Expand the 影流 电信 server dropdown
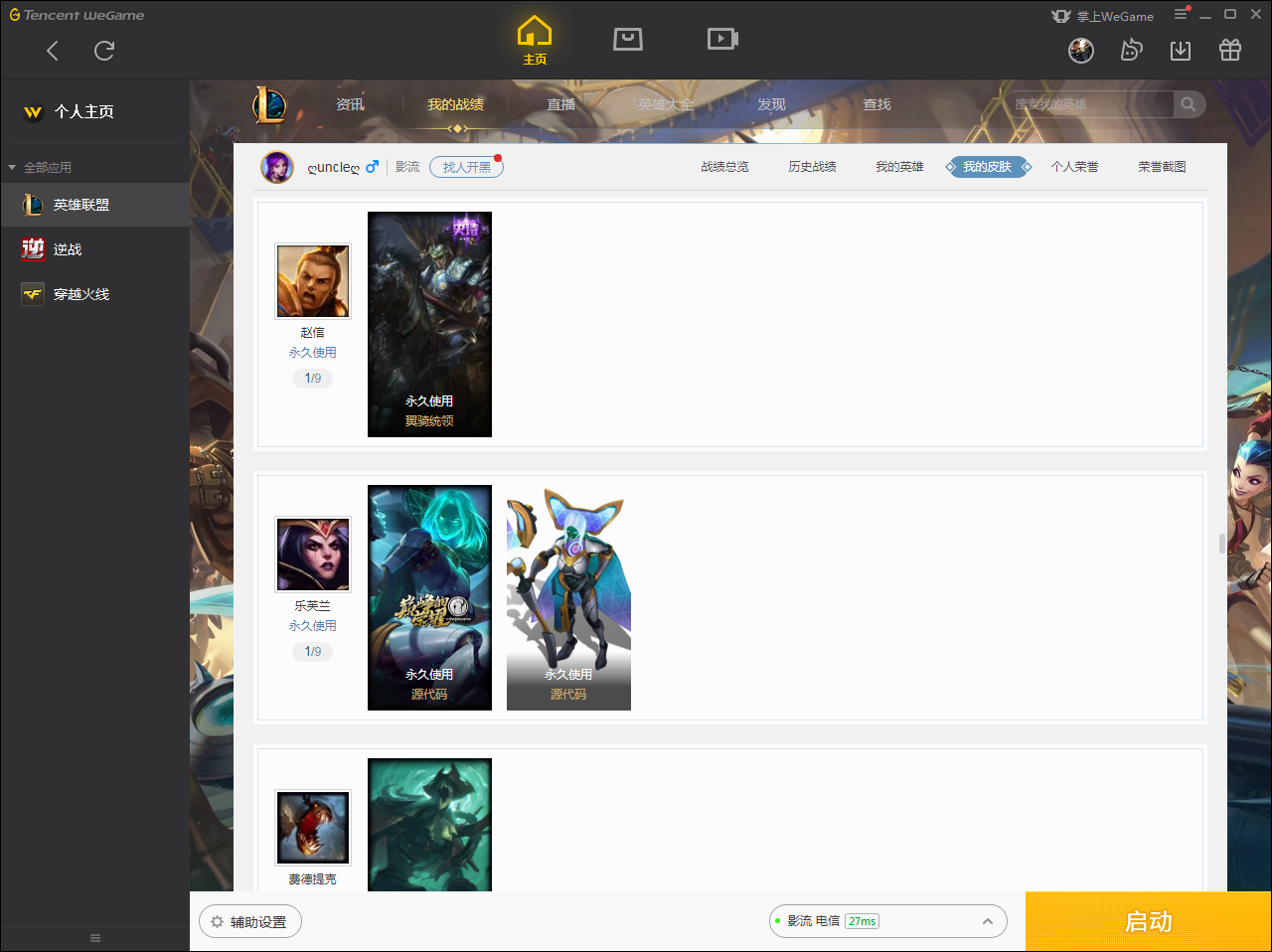The width and height of the screenshot is (1272, 952). pos(887,921)
